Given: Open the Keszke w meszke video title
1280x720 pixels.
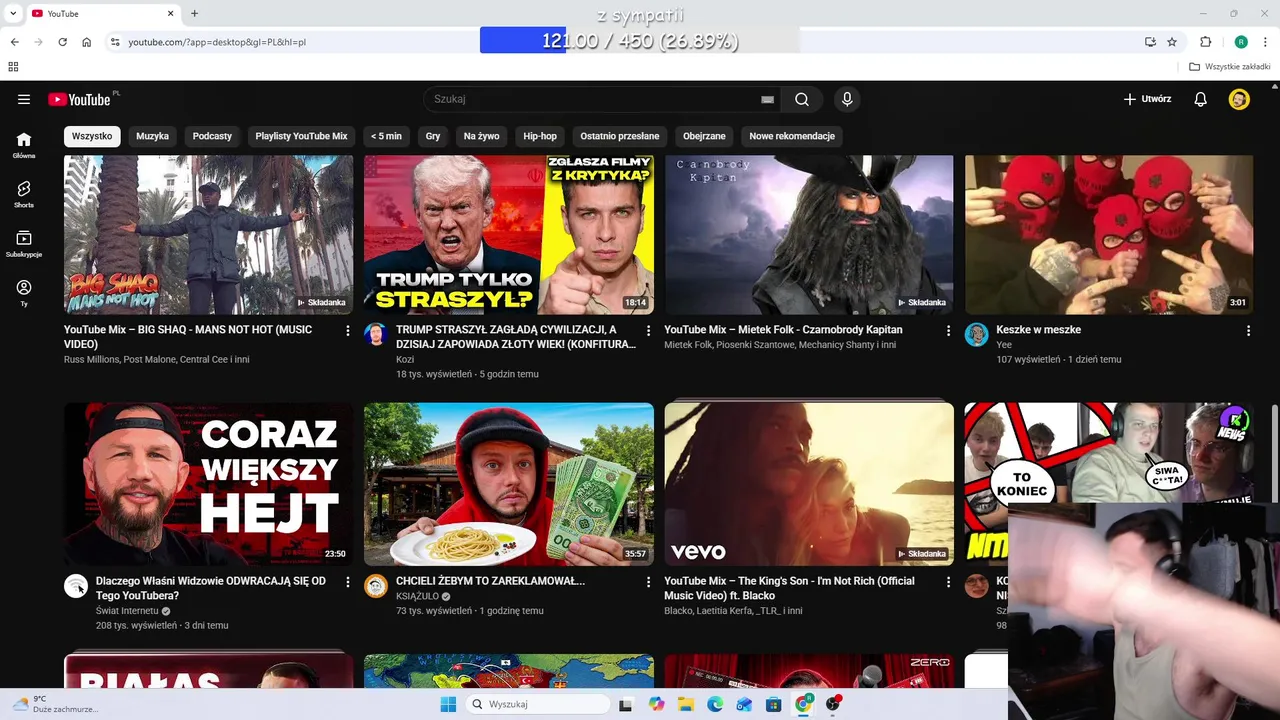Looking at the screenshot, I should click(x=1038, y=329).
